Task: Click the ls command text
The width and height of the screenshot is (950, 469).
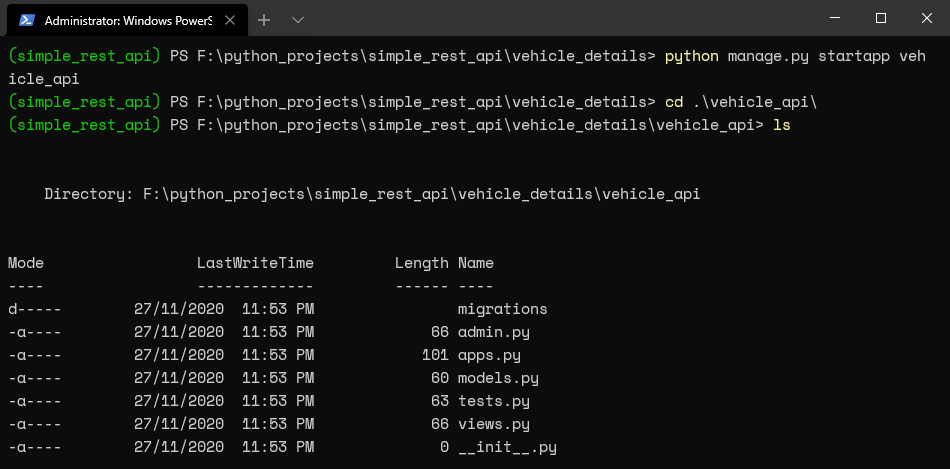Action: point(782,125)
